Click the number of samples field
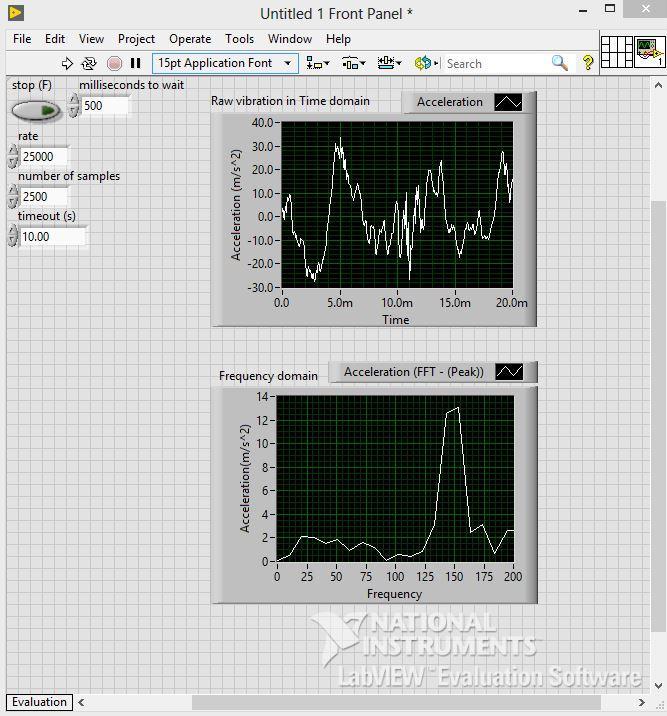667x716 pixels. click(44, 197)
